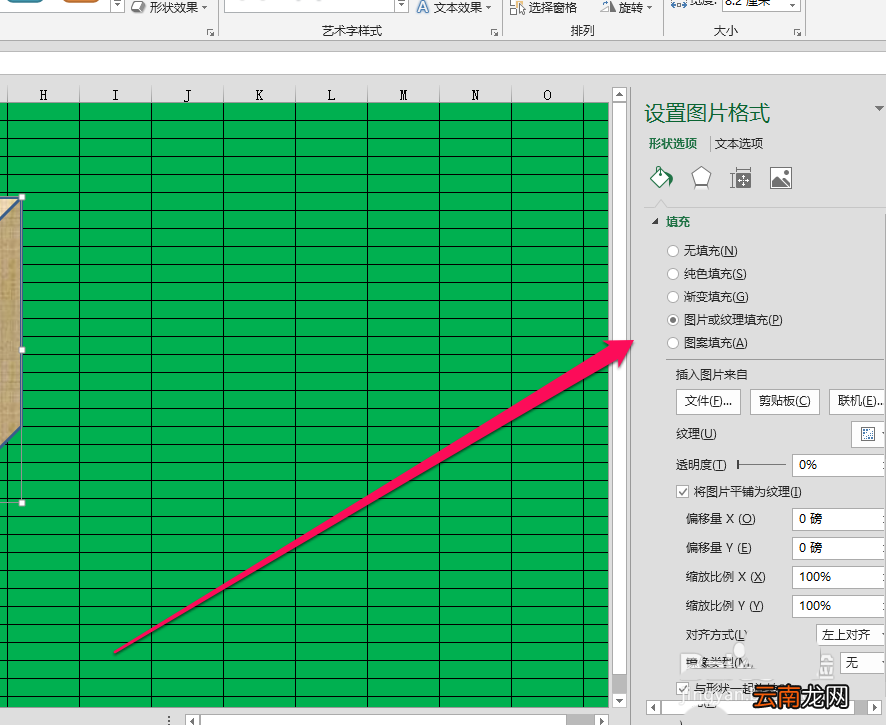The height and width of the screenshot is (725, 886).
Task: Open the 选择窗格 selection pane
Action: (543, 7)
